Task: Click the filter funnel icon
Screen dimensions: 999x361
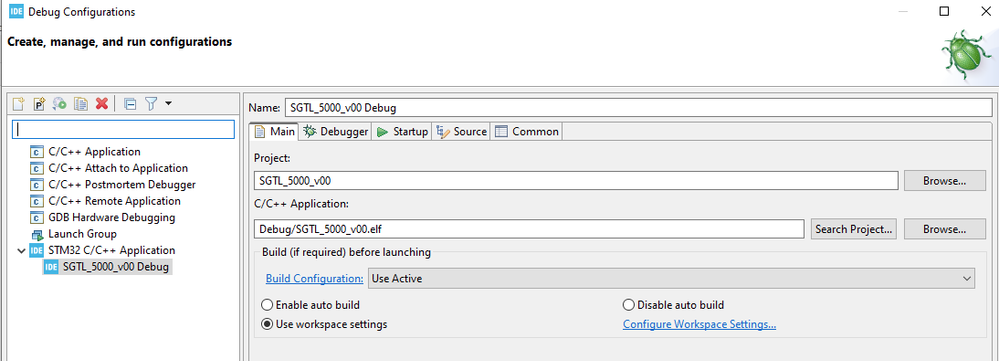Action: pos(150,104)
